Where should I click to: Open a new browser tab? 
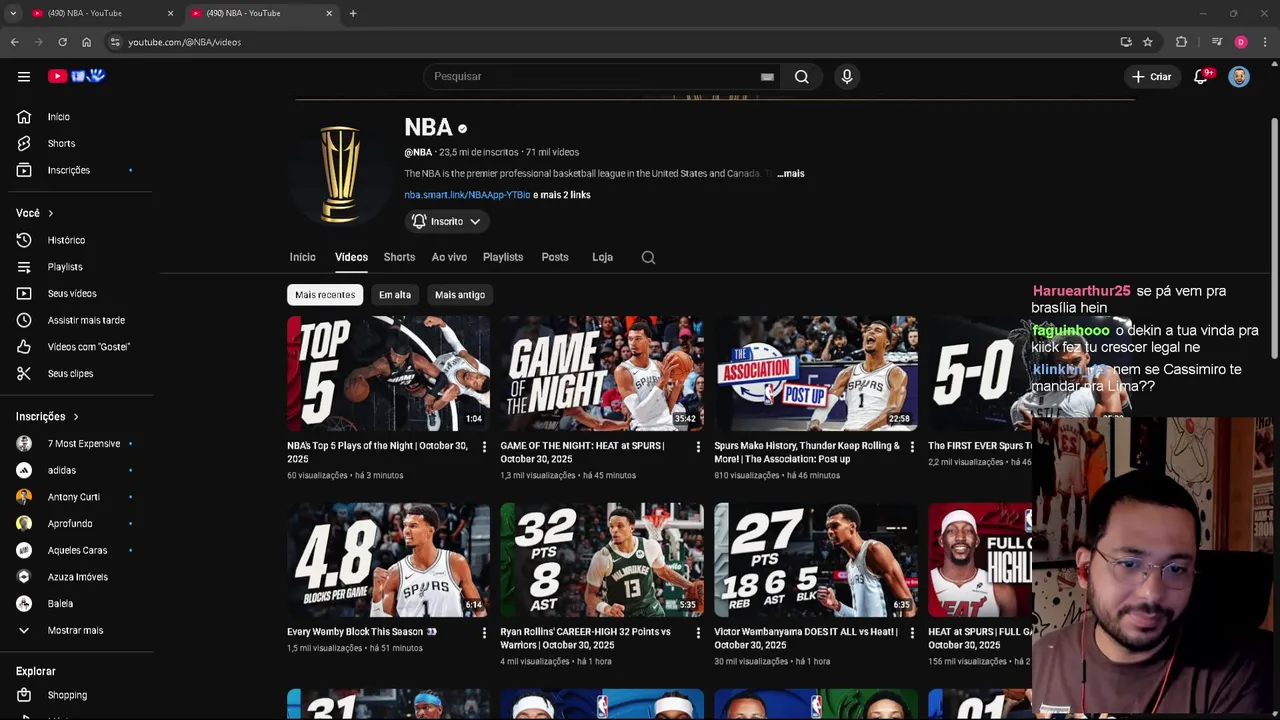(353, 13)
